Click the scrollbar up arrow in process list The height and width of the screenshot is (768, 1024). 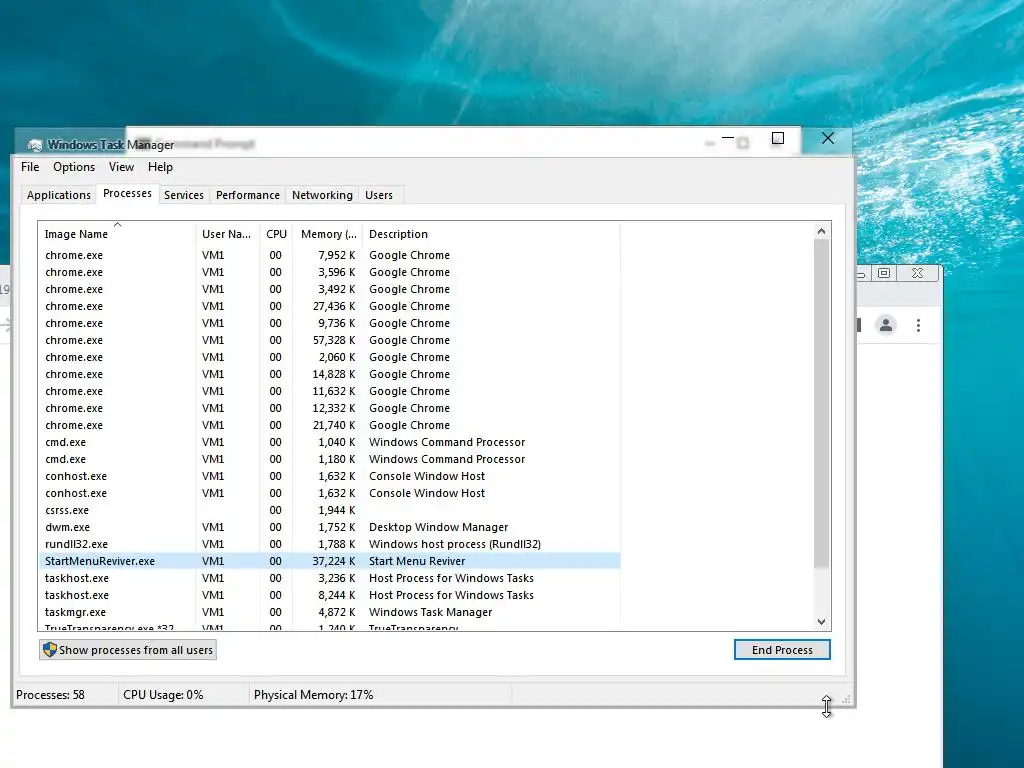click(822, 231)
